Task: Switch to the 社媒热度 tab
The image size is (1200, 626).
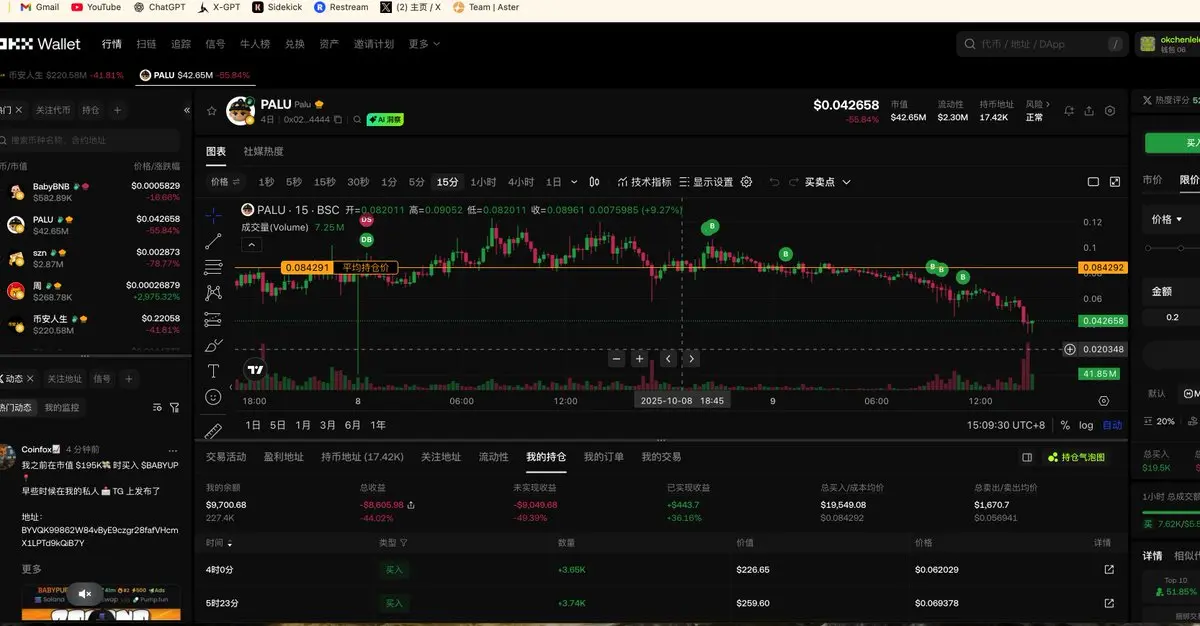Action: [263, 151]
